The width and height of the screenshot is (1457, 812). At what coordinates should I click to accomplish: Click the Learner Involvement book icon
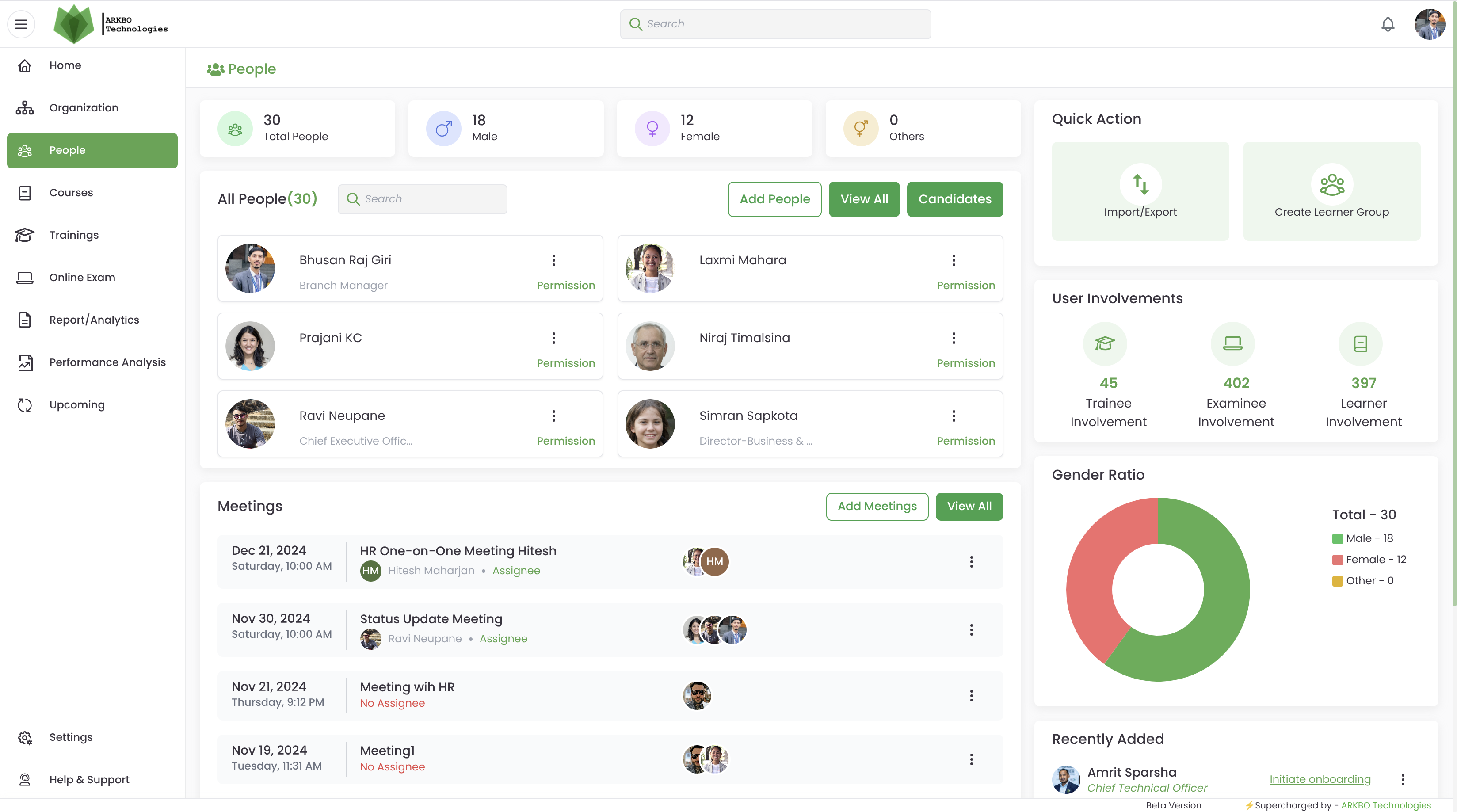coord(1360,343)
